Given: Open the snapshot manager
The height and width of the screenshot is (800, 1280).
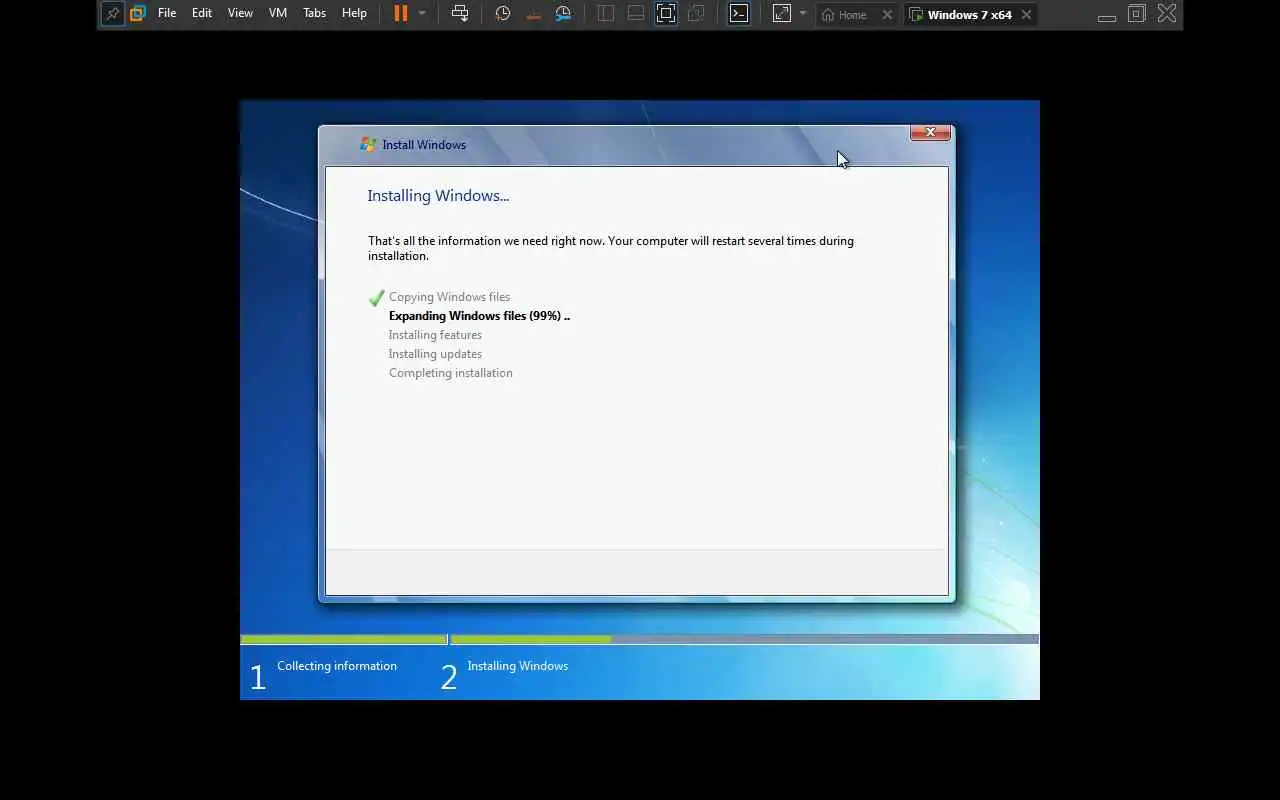Looking at the screenshot, I should coord(563,14).
